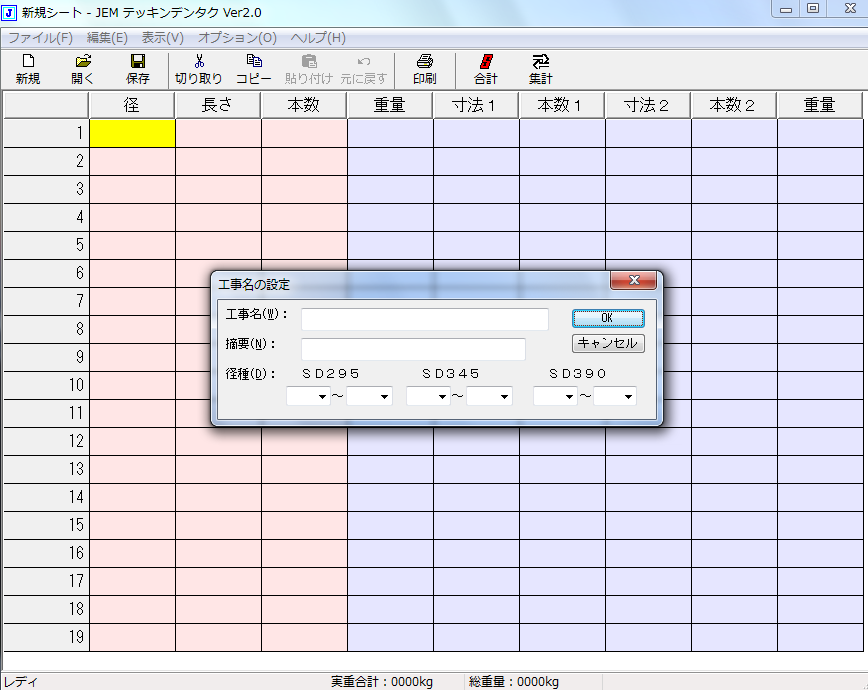This screenshot has width=868, height=690.
Task: Close the 工事名の設定 dialog
Action: point(633,280)
